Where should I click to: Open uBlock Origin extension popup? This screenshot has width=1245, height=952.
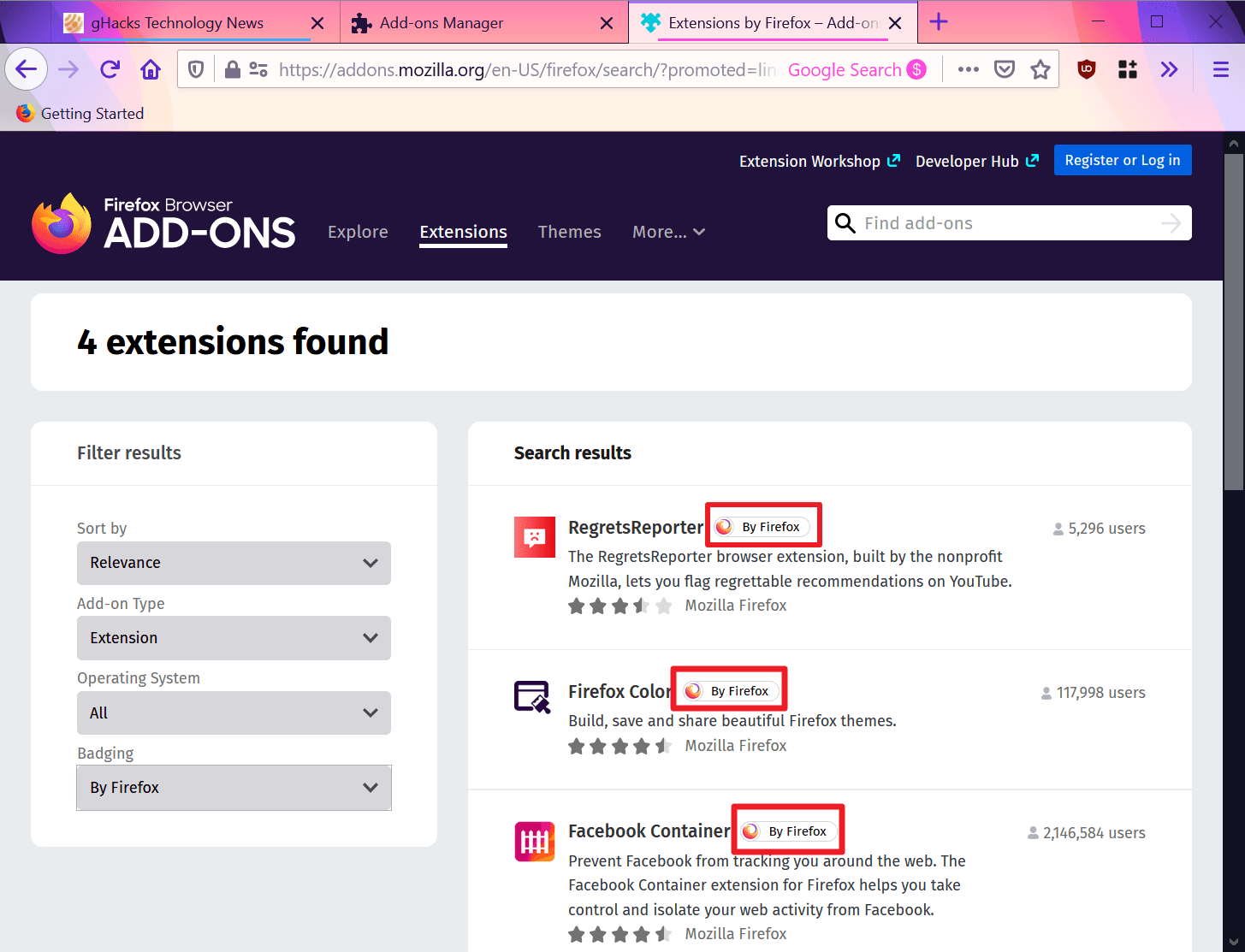click(1087, 70)
